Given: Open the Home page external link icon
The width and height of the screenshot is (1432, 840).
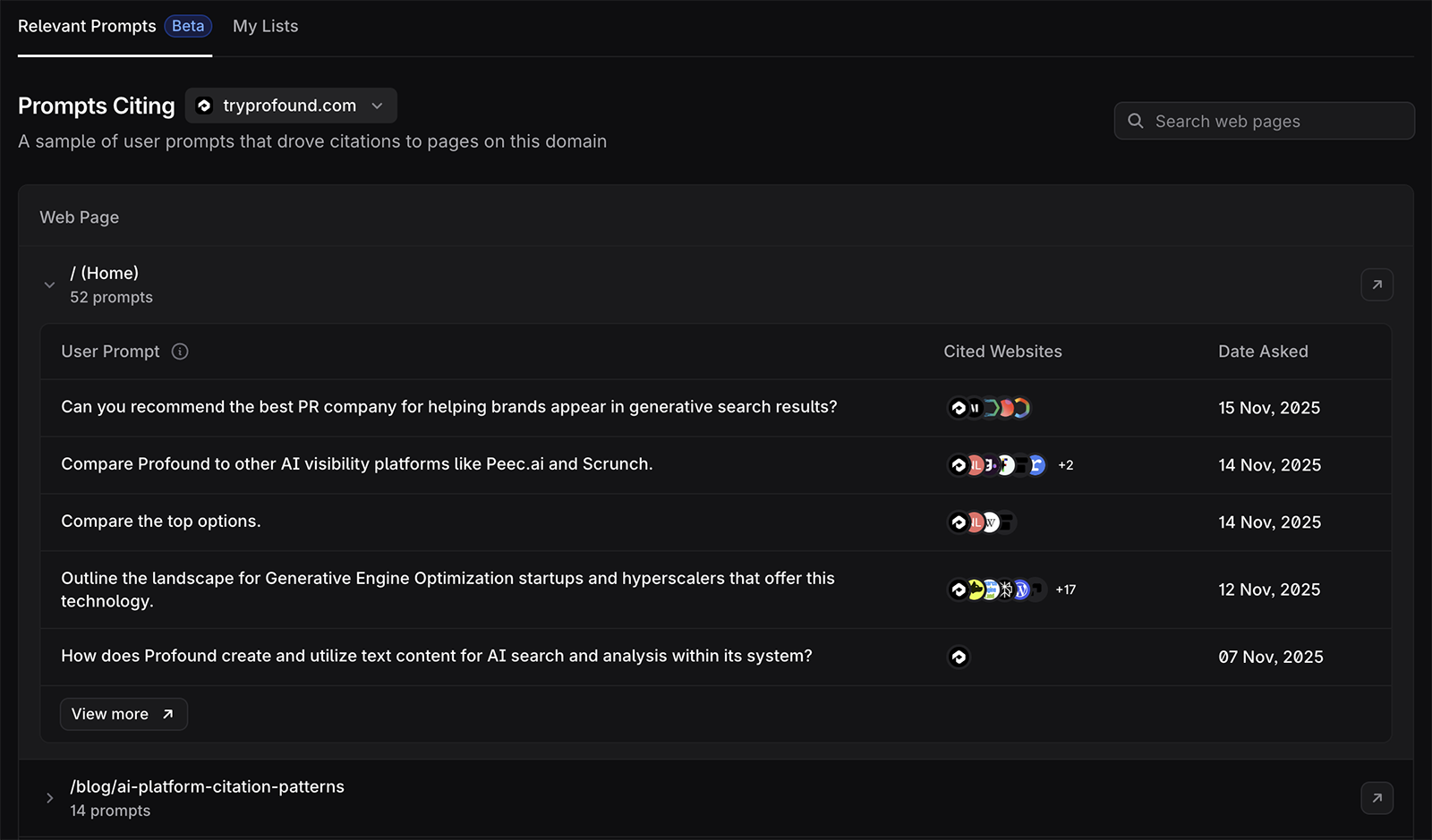Looking at the screenshot, I should (x=1377, y=284).
